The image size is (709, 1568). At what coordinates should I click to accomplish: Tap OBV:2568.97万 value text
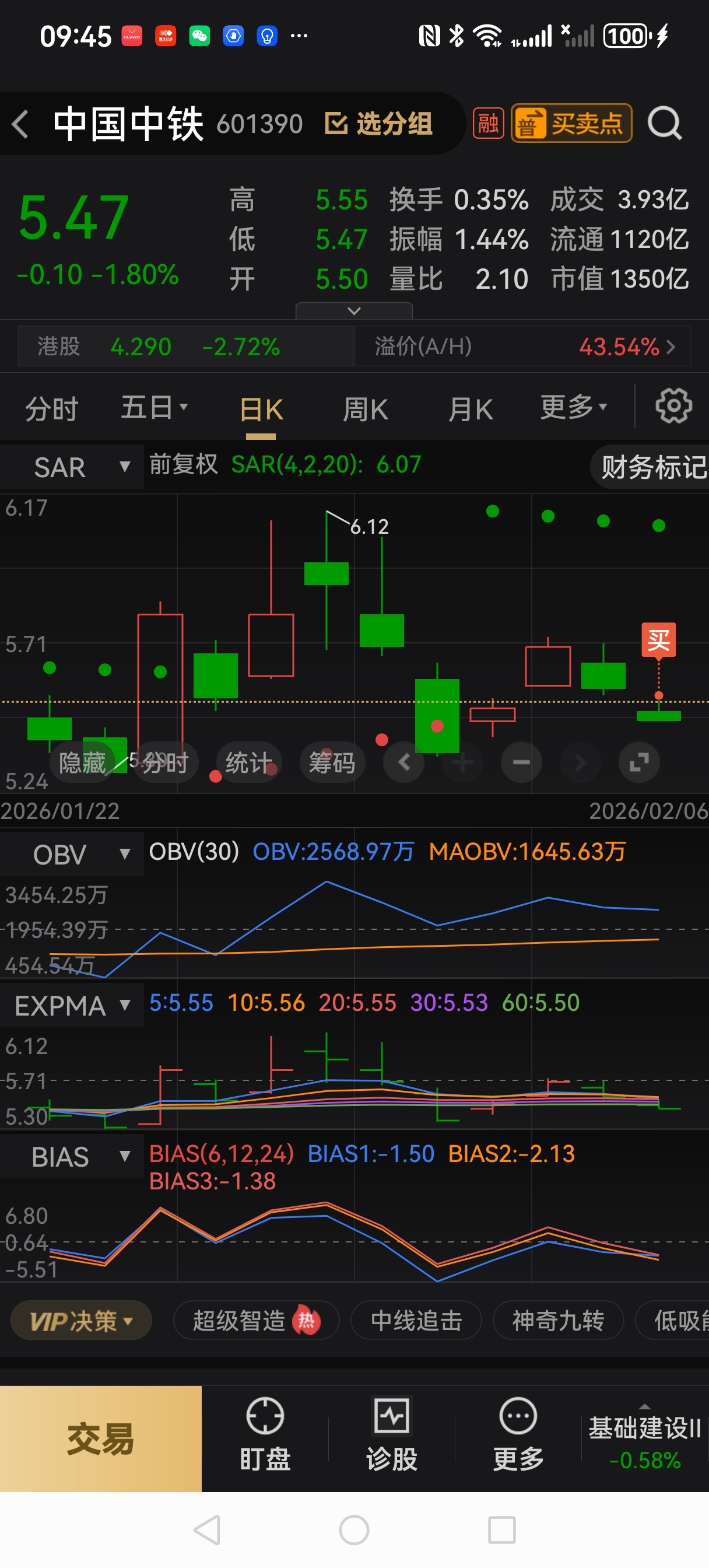333,852
